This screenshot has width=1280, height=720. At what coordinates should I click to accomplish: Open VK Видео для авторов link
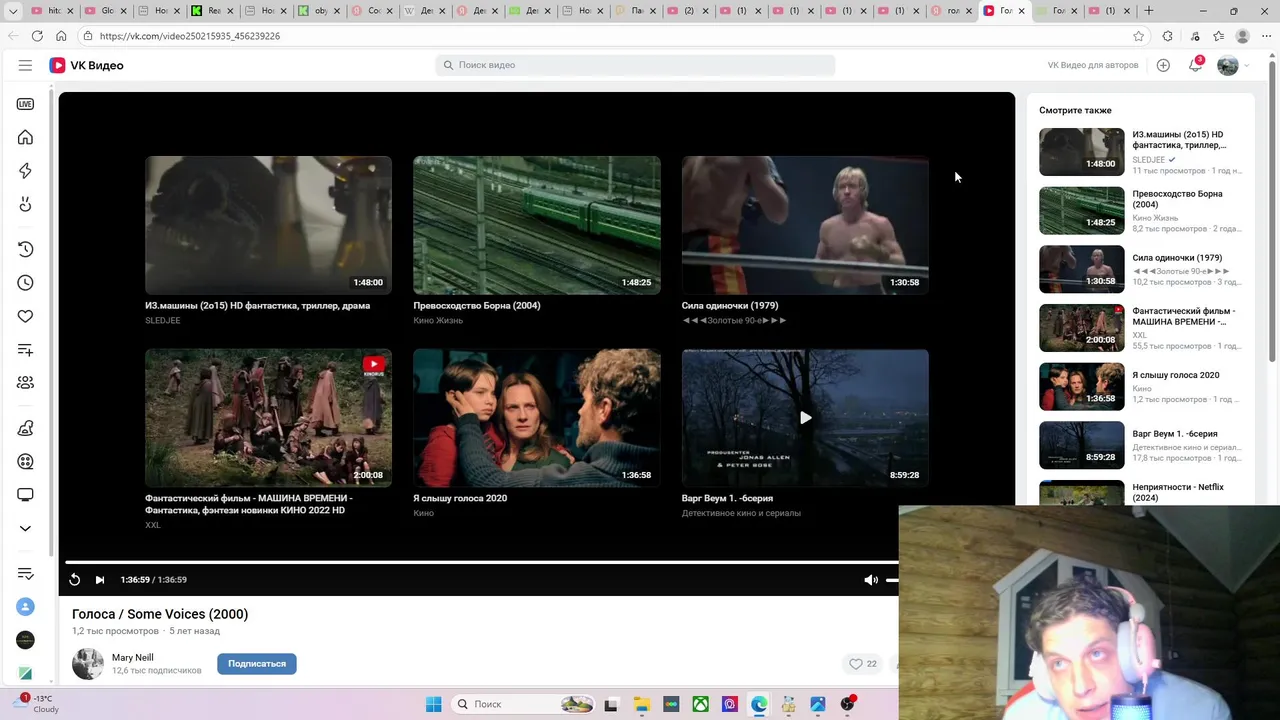click(x=1092, y=65)
